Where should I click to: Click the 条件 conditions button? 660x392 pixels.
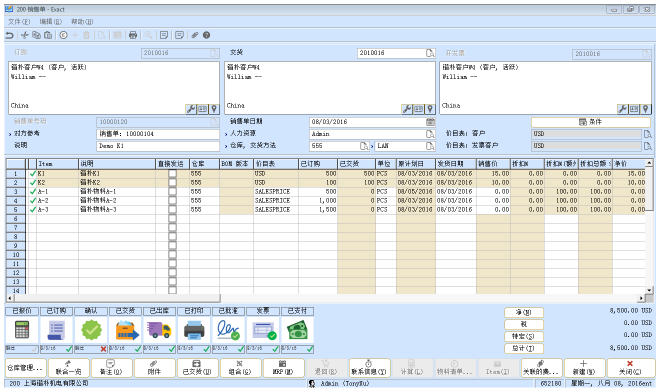(591, 122)
